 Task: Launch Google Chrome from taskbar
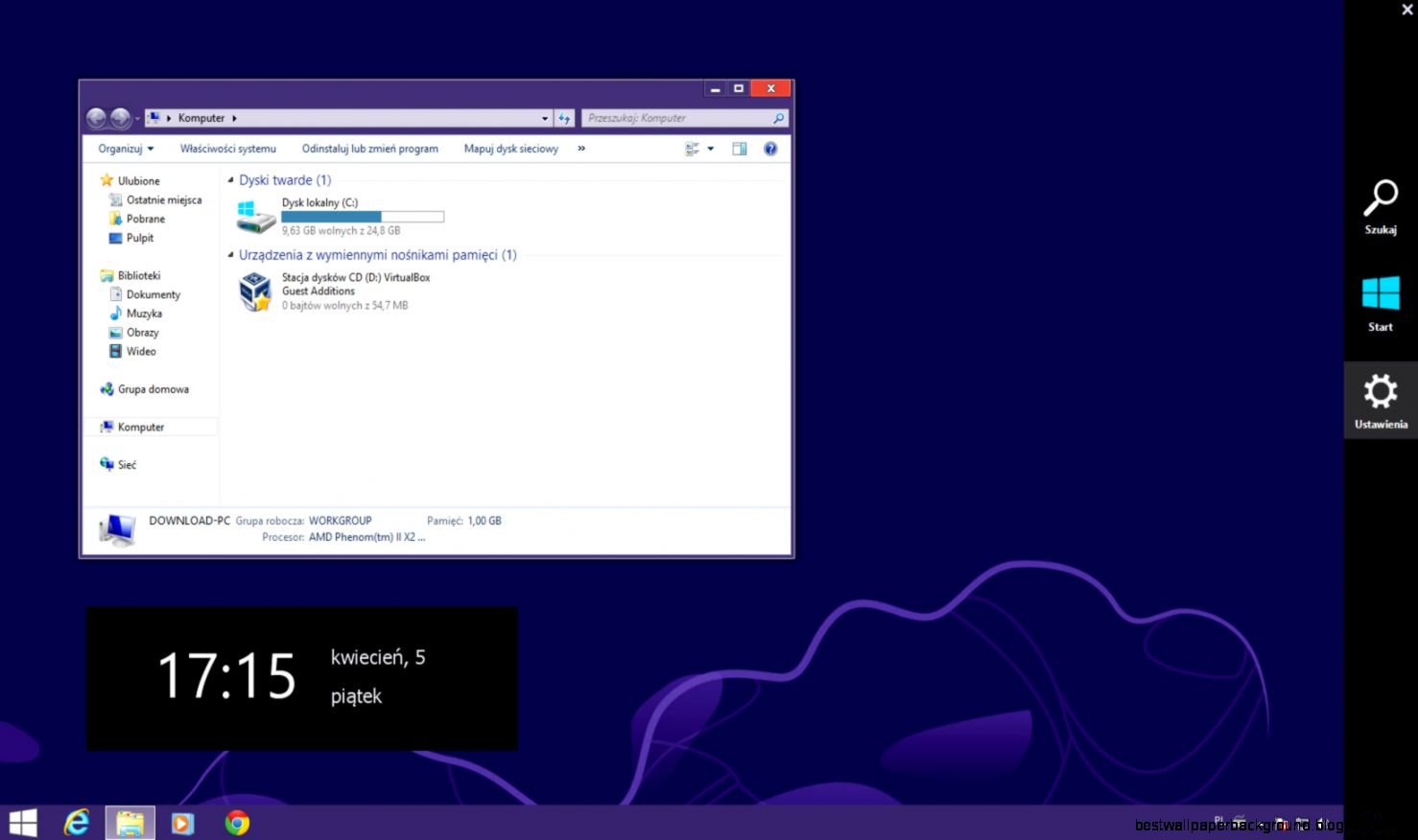tap(237, 823)
